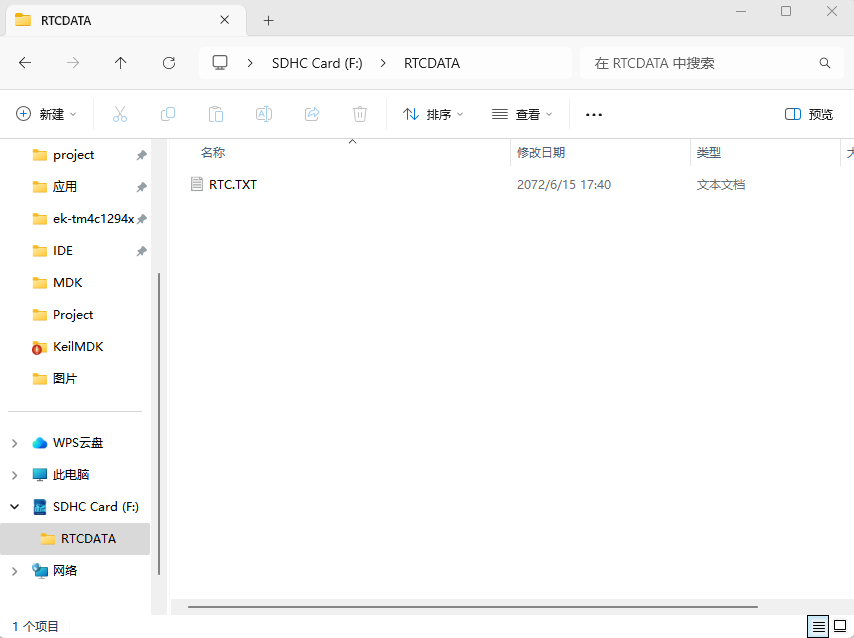The image size is (854, 638).
Task: Click the Share icon in toolbar
Action: point(312,115)
